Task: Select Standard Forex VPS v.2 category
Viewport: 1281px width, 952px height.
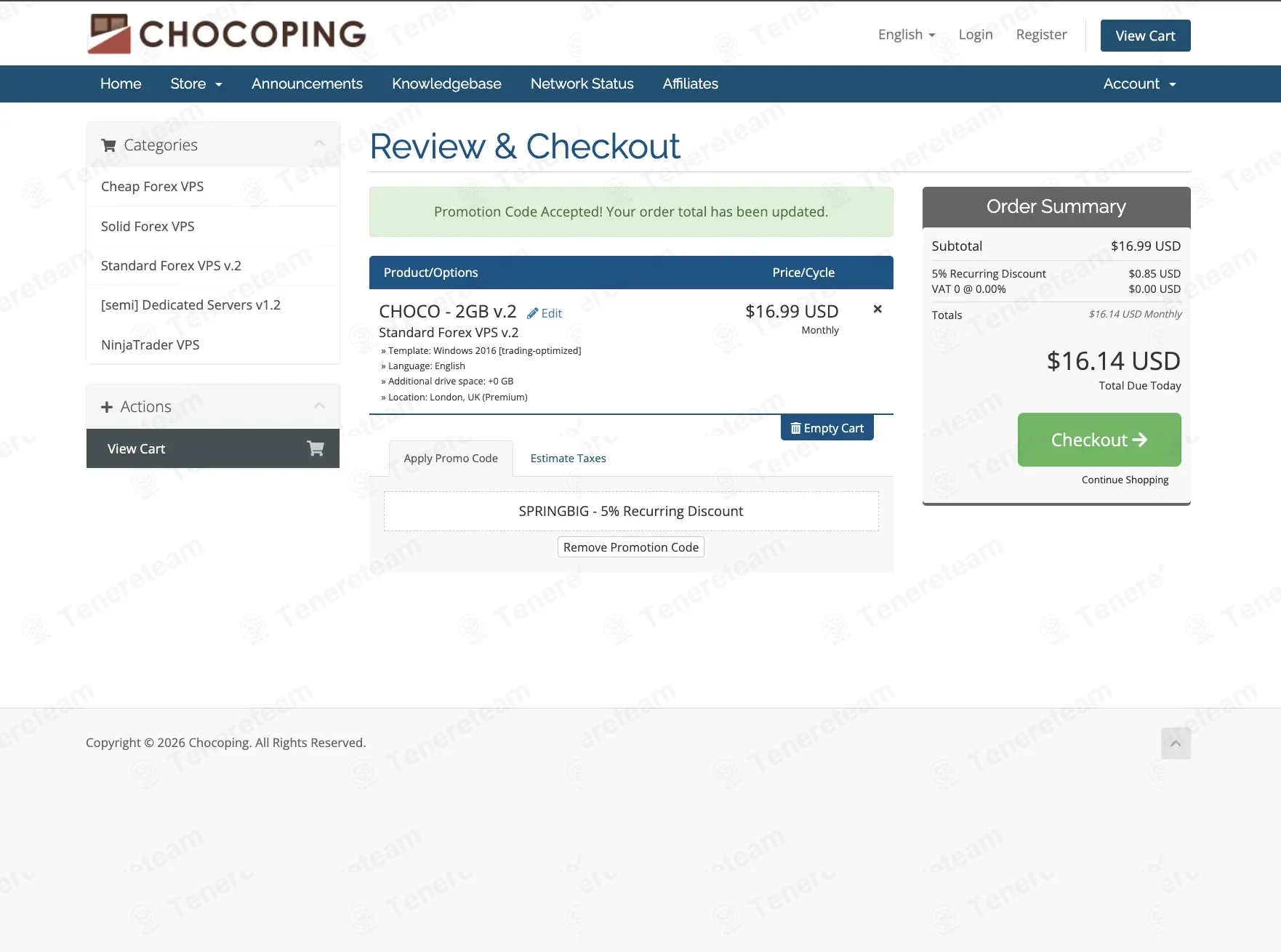Action: [213, 266]
